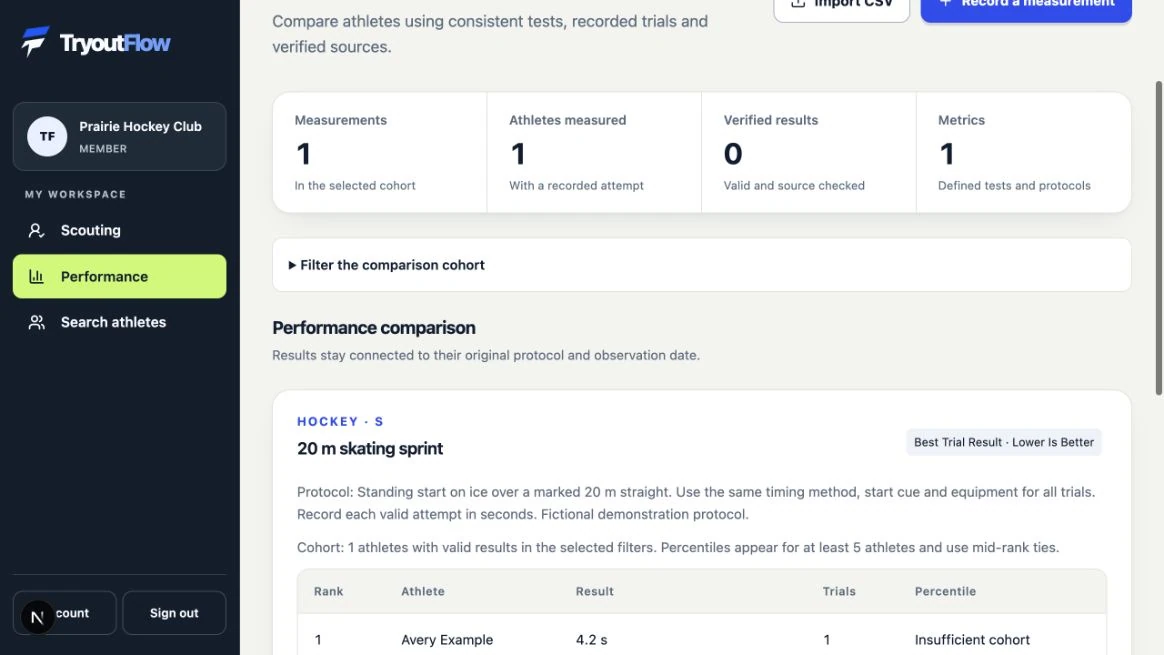Click the Percentile column header
The height and width of the screenshot is (655, 1164).
pos(945,591)
